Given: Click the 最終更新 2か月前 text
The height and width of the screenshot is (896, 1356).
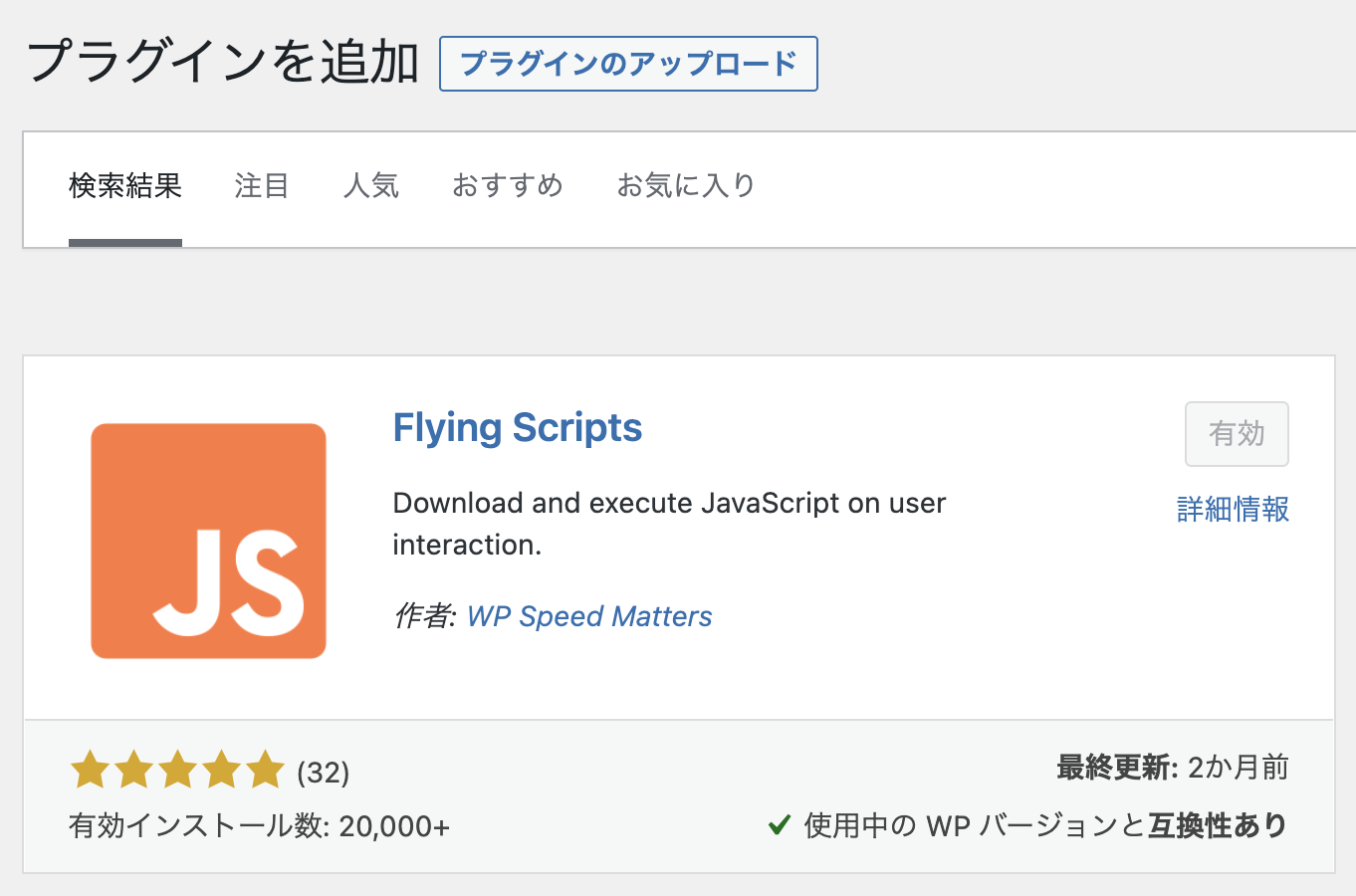Looking at the screenshot, I should pos(1172,768).
